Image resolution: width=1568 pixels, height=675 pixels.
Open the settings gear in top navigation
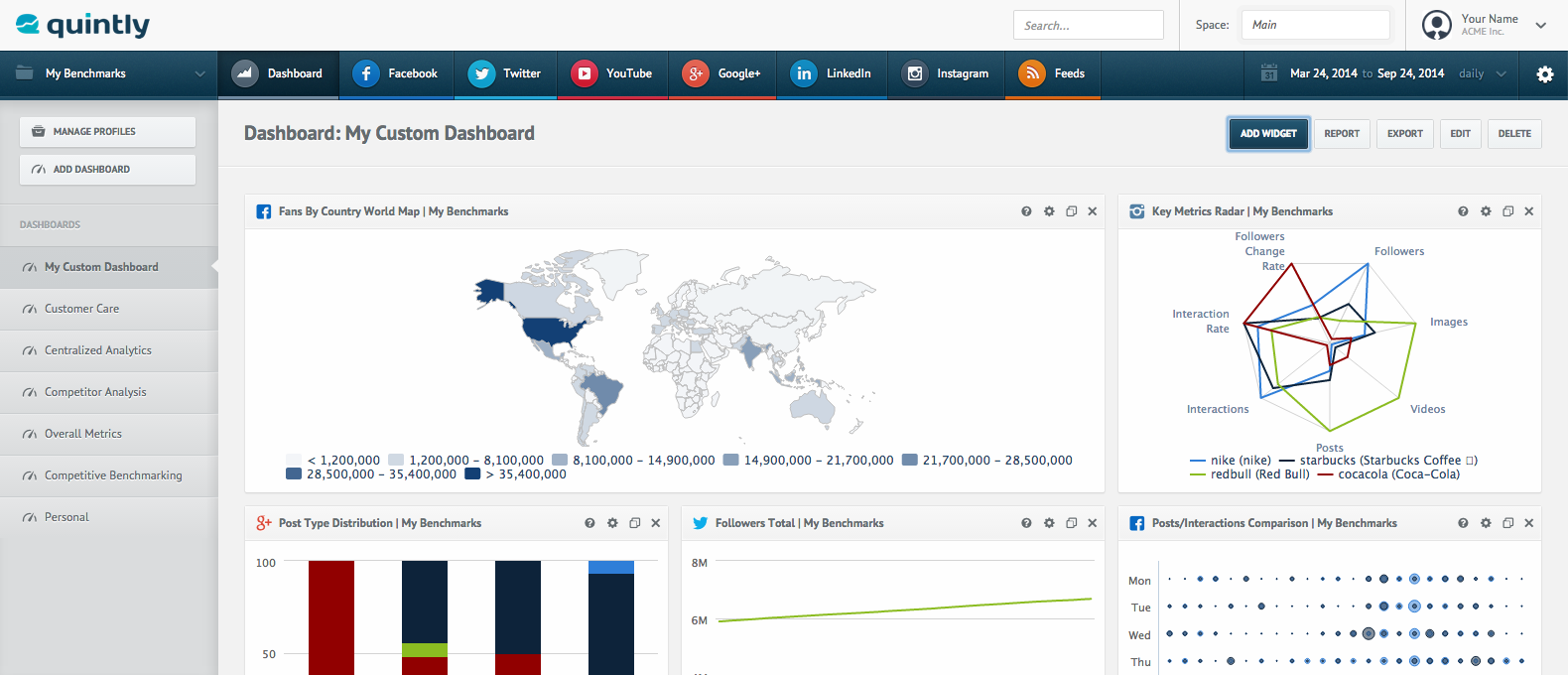[1544, 74]
